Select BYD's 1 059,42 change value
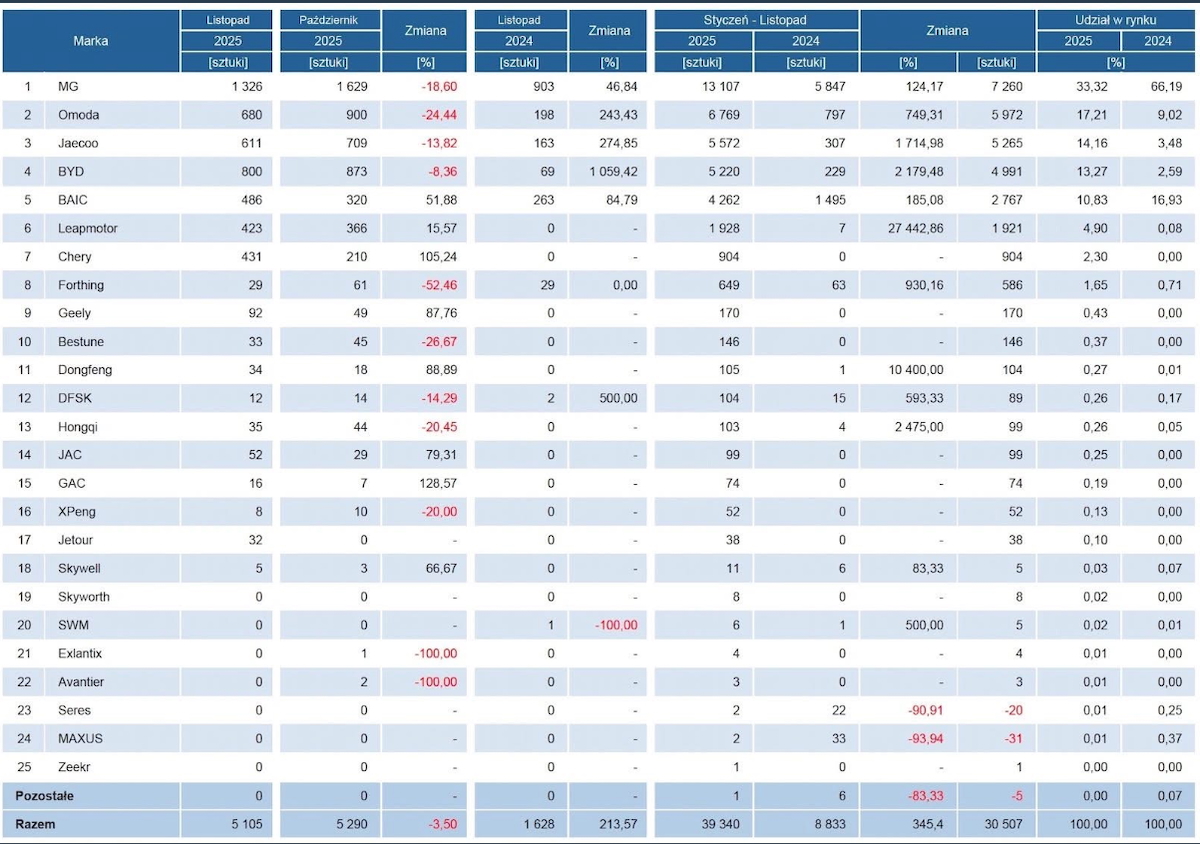Screen dimensions: 1200x844 coord(607,172)
